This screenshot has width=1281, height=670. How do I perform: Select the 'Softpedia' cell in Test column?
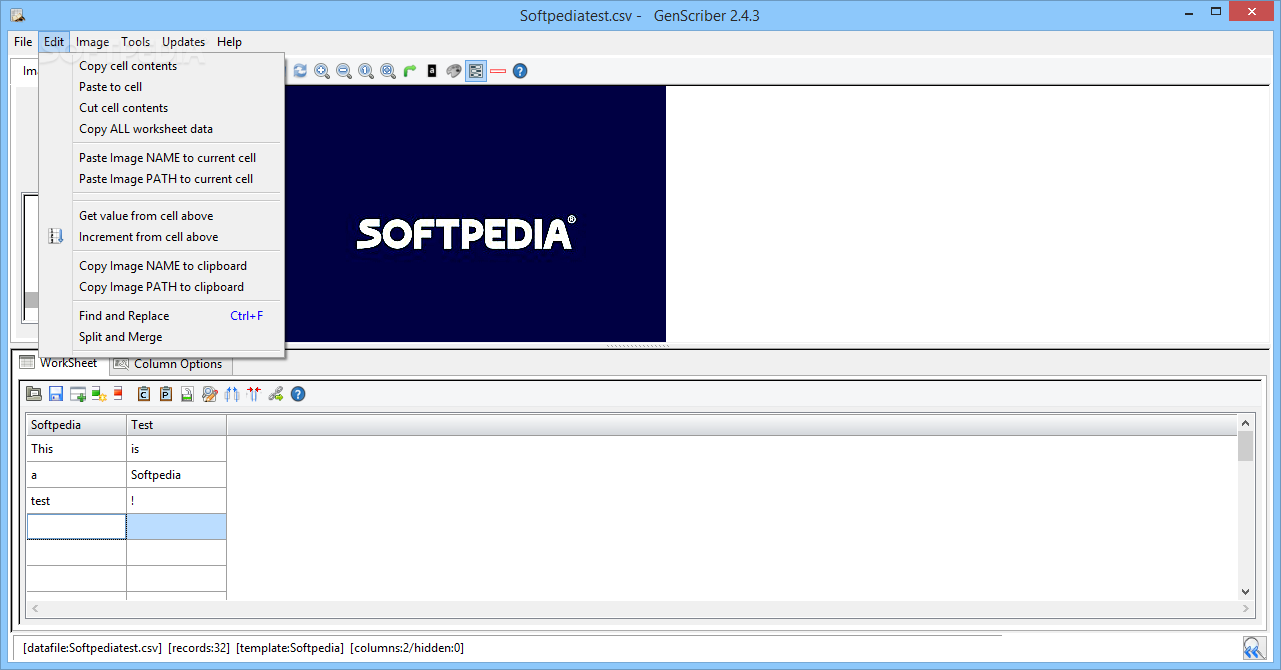tap(177, 475)
